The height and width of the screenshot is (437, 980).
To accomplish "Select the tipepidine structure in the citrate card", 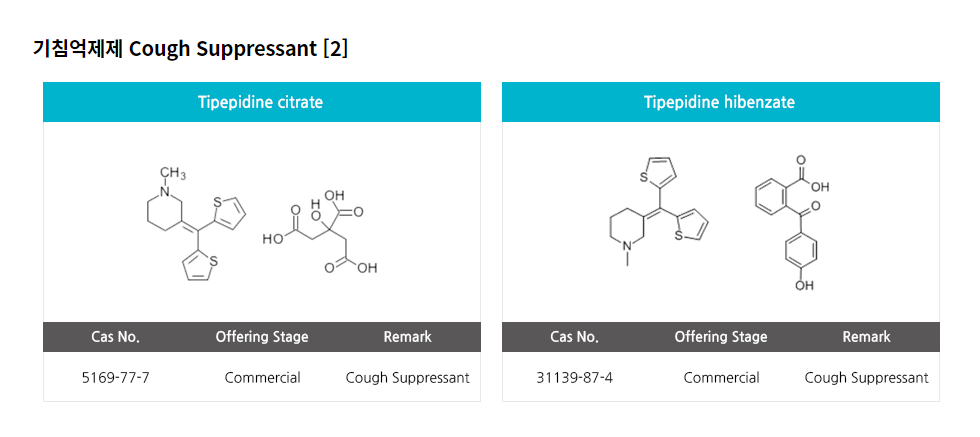I will (196, 224).
